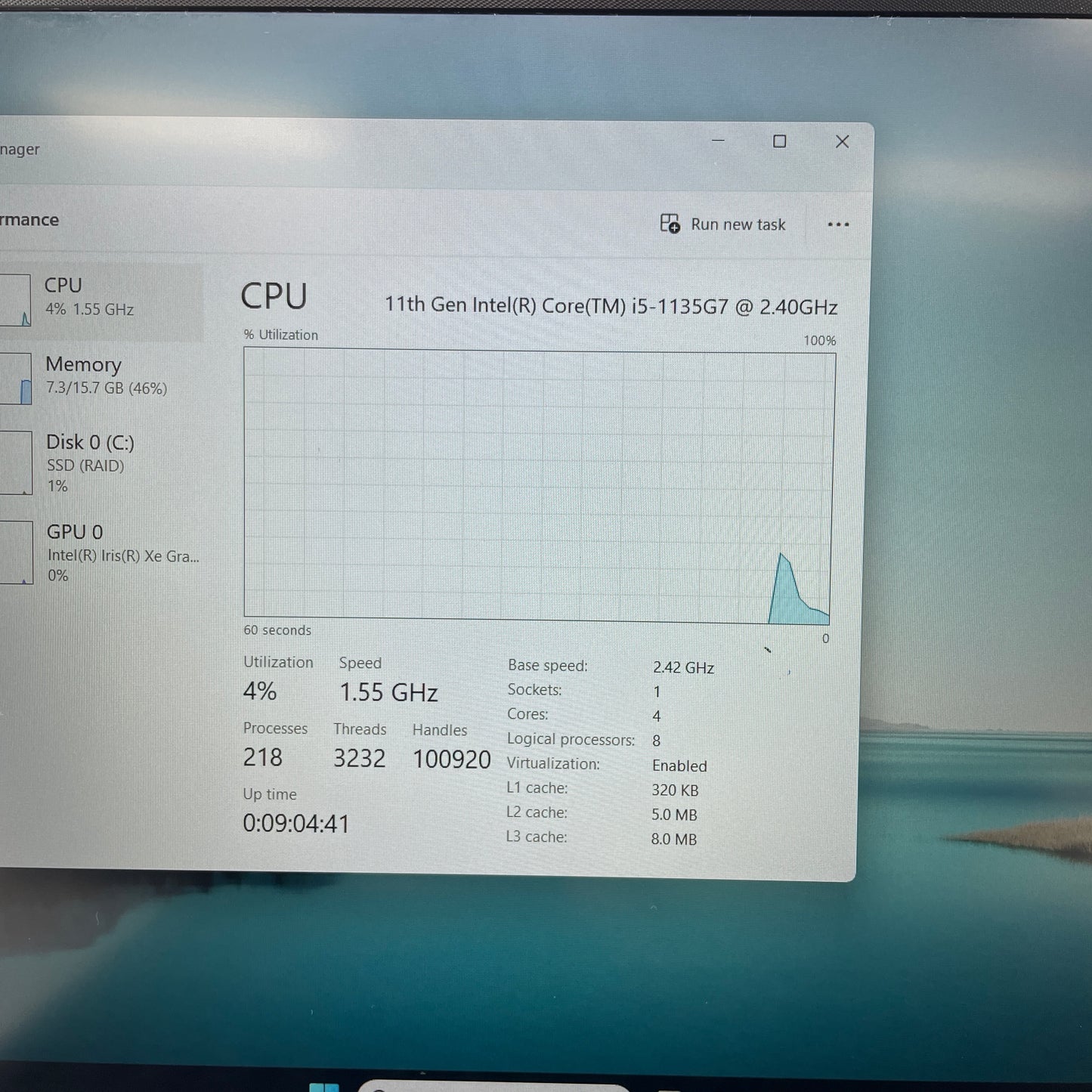Click the Handles count 100920
This screenshot has width=1092, height=1092.
[x=451, y=759]
